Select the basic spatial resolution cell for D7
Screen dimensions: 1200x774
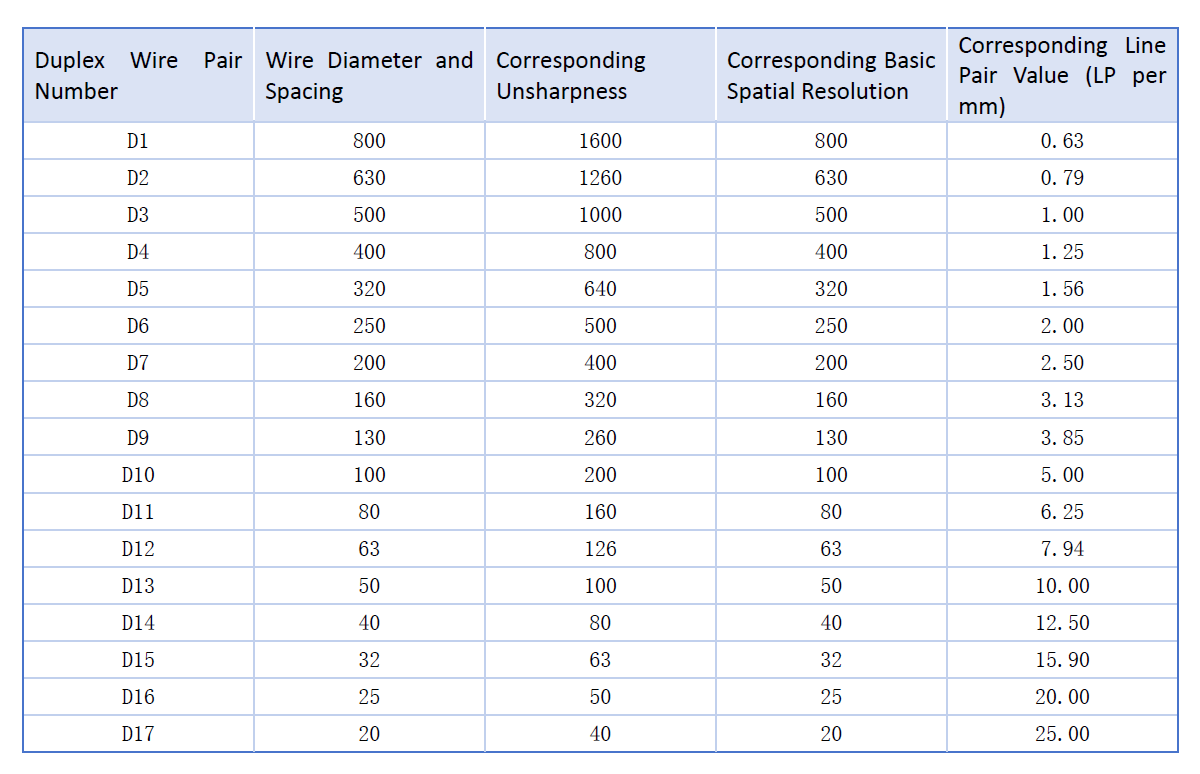[x=831, y=363]
